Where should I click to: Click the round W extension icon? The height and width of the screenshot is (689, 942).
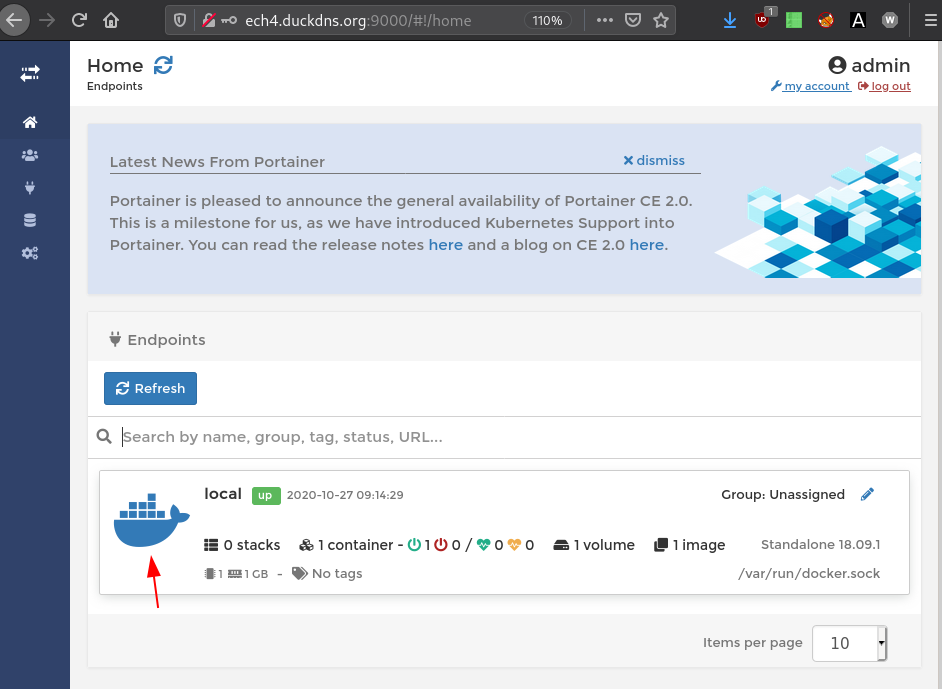(890, 20)
